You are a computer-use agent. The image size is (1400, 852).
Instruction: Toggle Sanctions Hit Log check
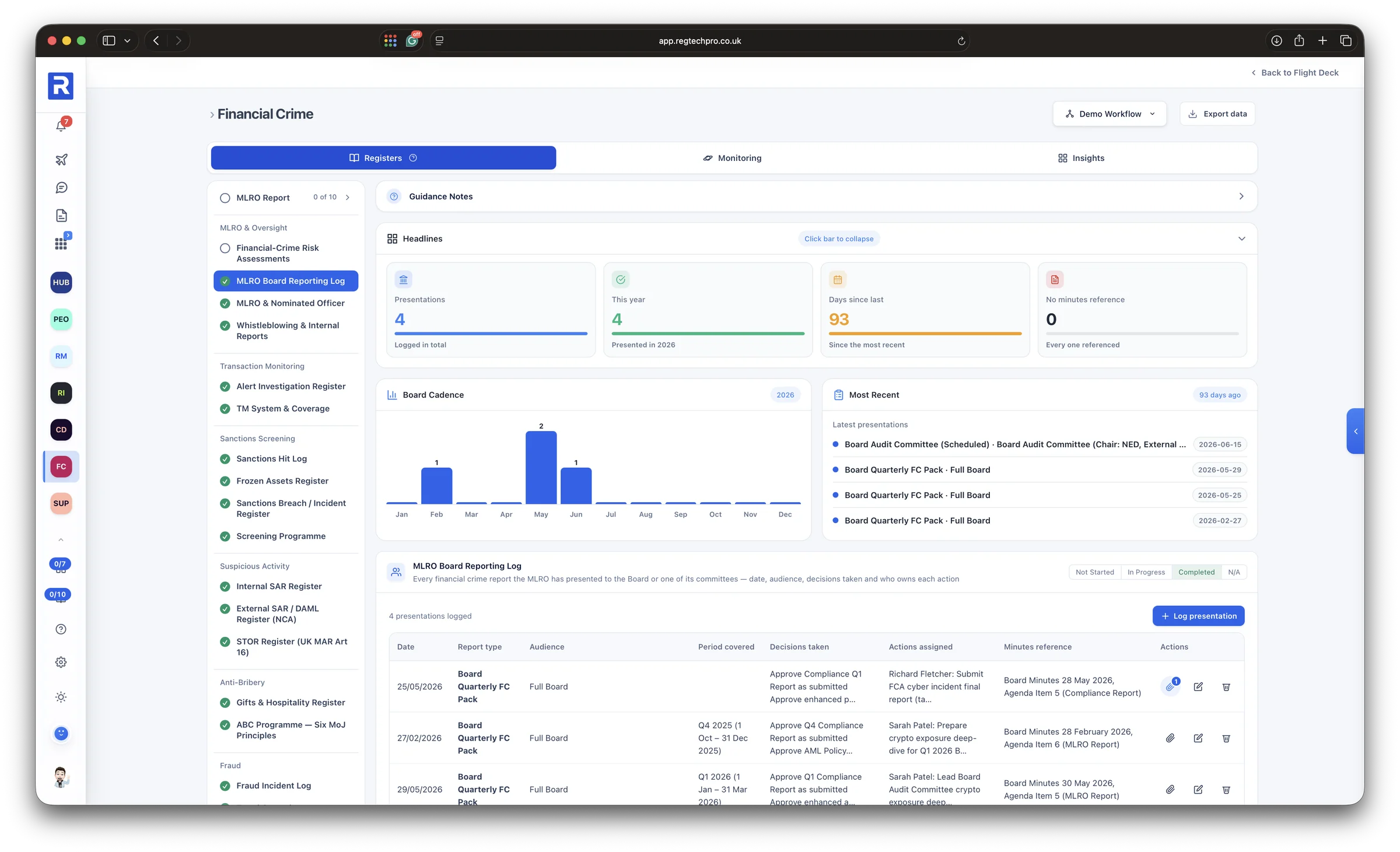click(x=225, y=459)
